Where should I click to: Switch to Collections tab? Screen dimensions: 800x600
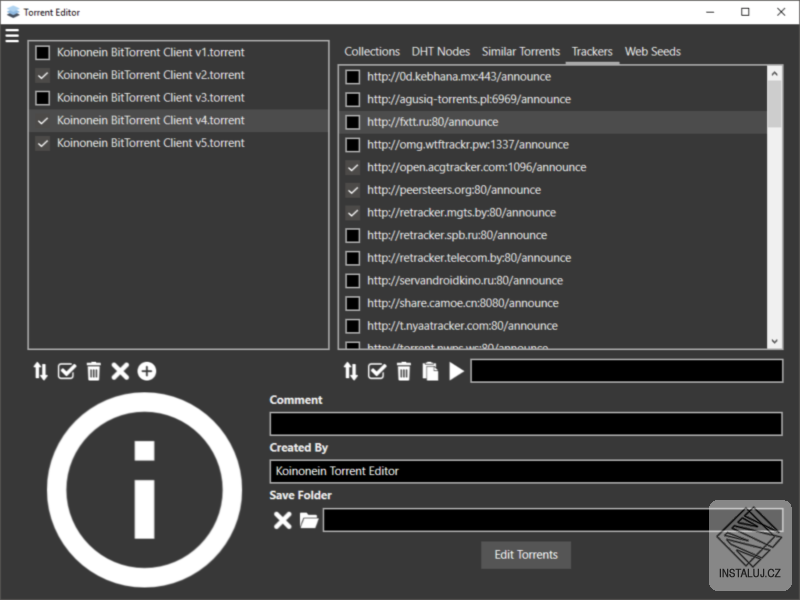[372, 52]
